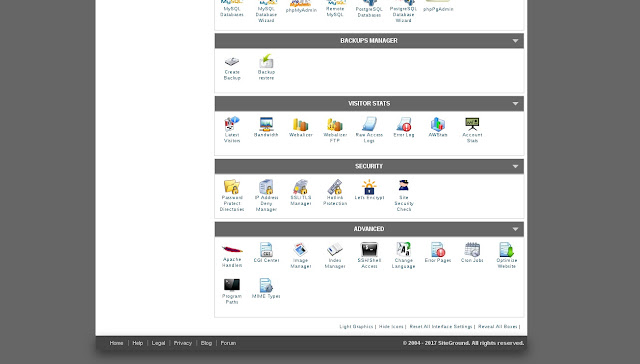The width and height of the screenshot is (640, 364).
Task: Click the Hide Icons link
Action: (391, 326)
